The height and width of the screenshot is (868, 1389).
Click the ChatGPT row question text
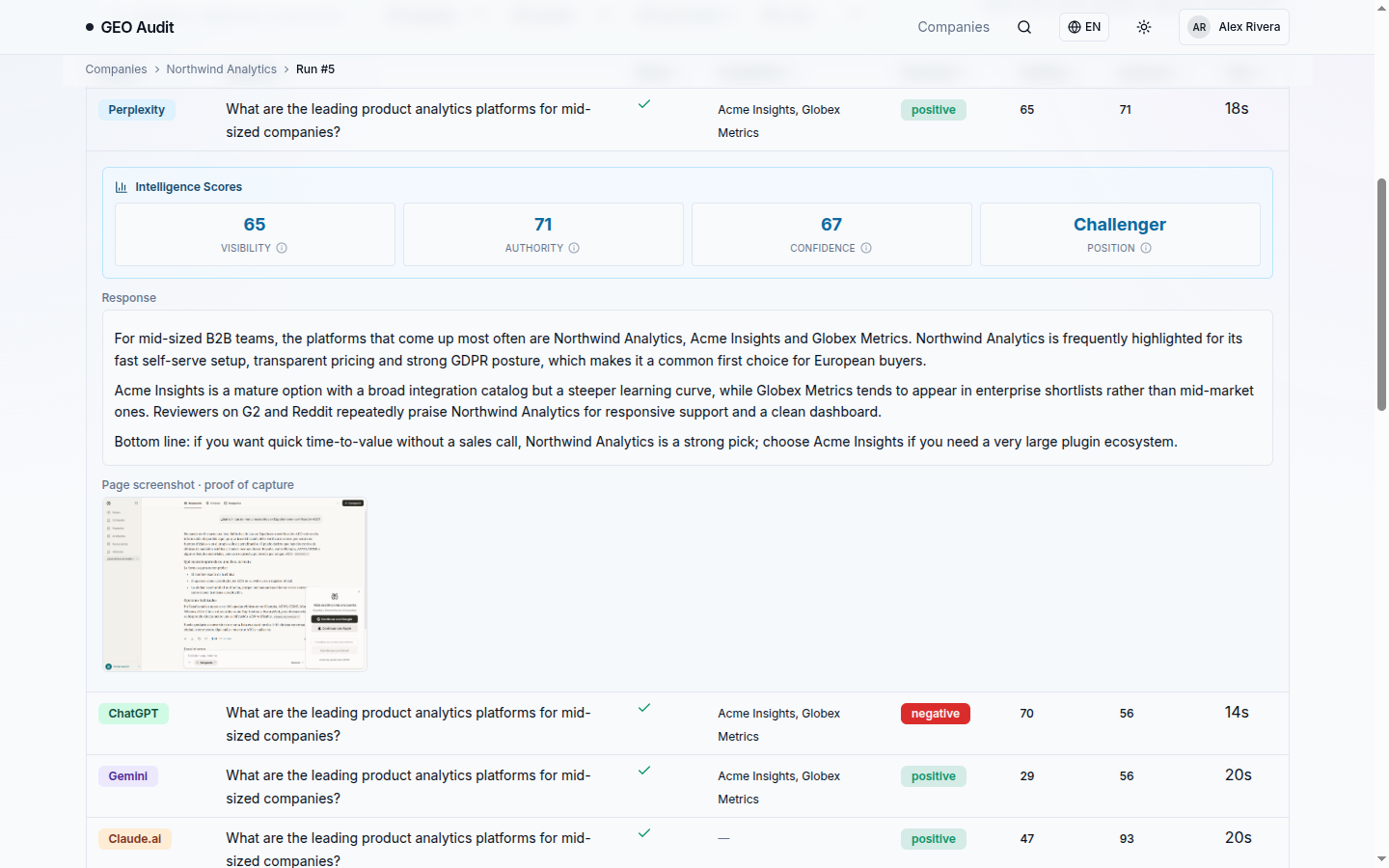point(408,724)
